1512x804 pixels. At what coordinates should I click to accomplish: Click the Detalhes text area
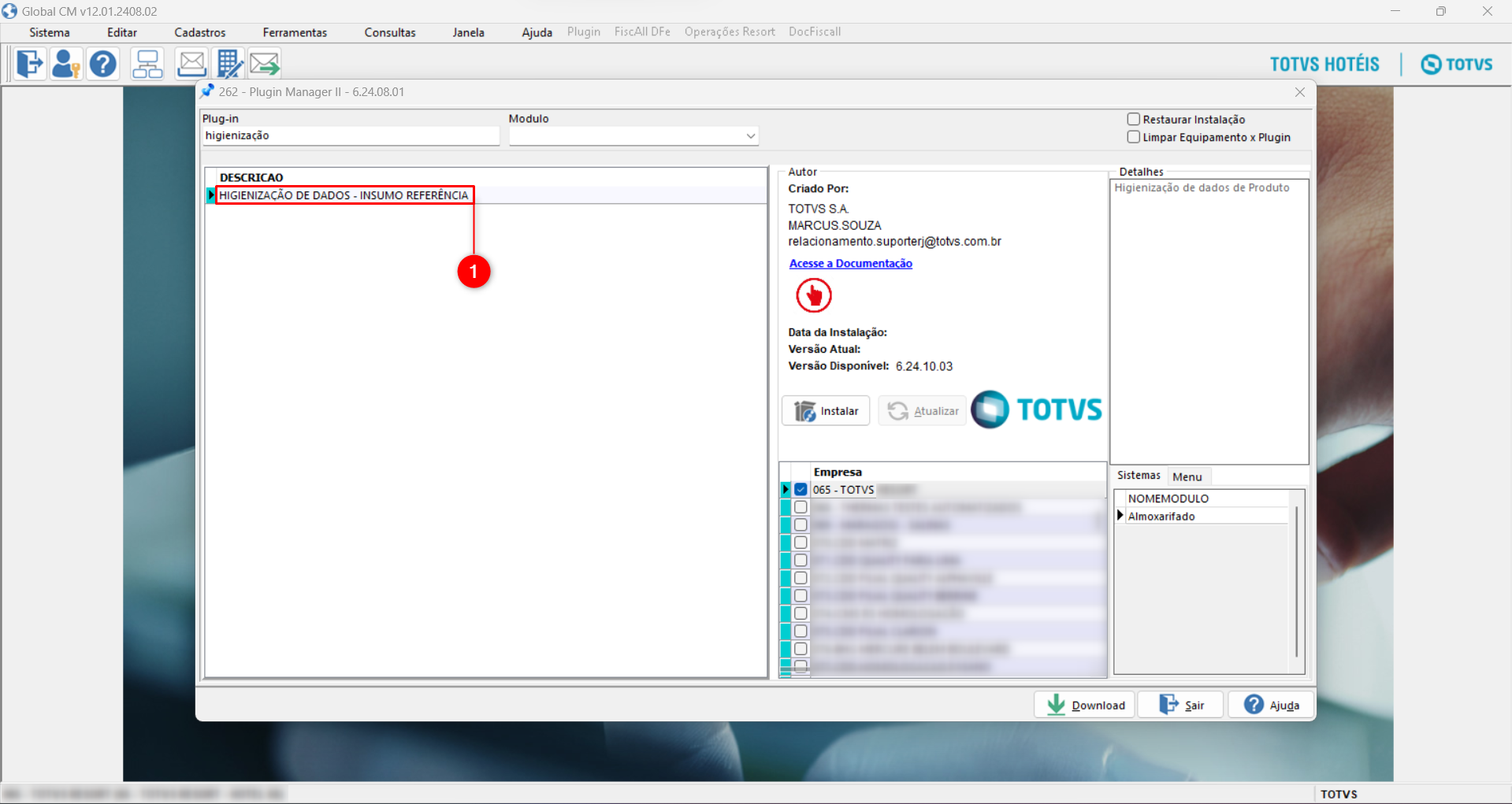tap(1209, 321)
